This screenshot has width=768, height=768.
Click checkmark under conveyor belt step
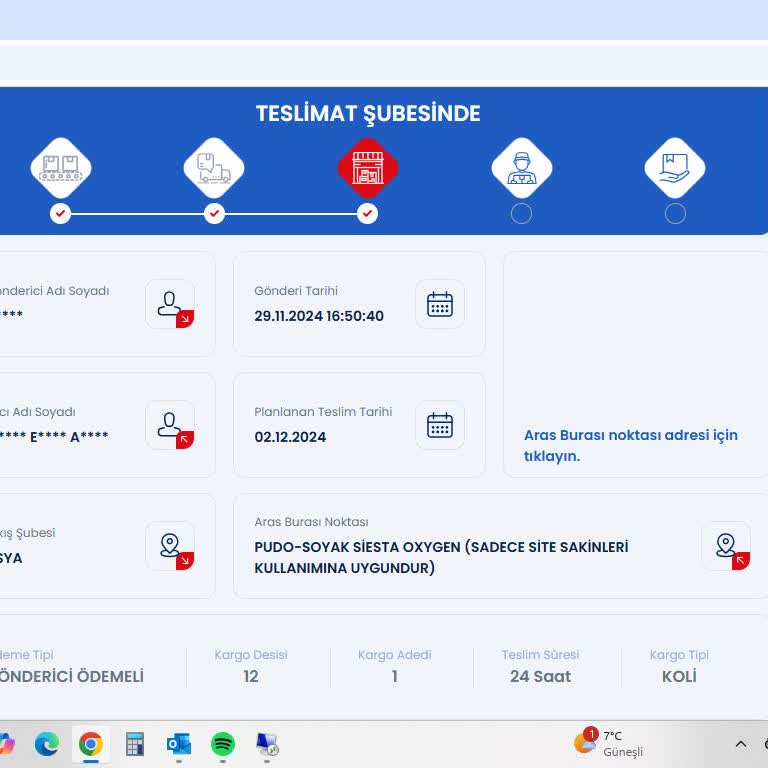click(x=60, y=214)
